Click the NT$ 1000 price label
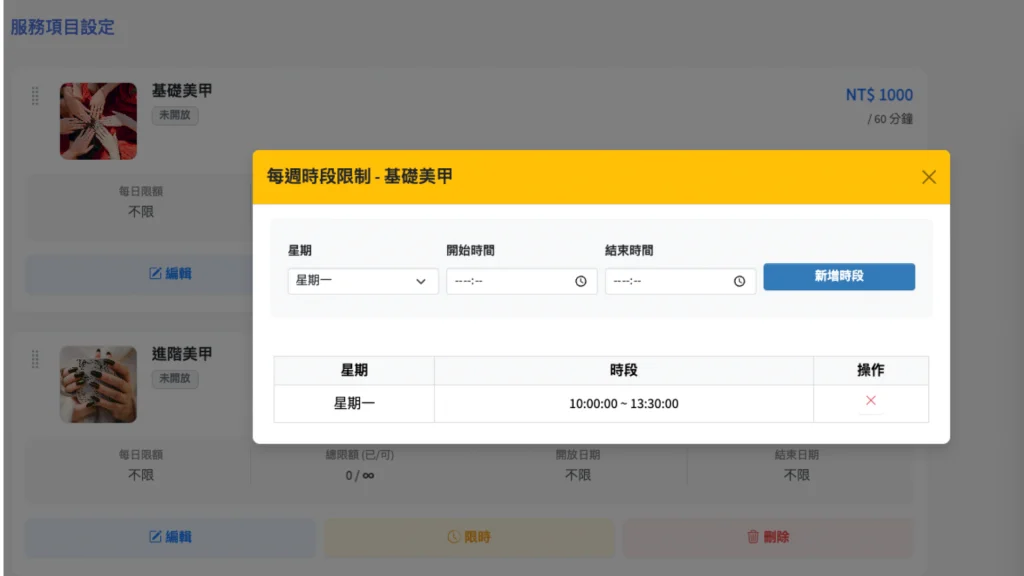 [x=879, y=95]
